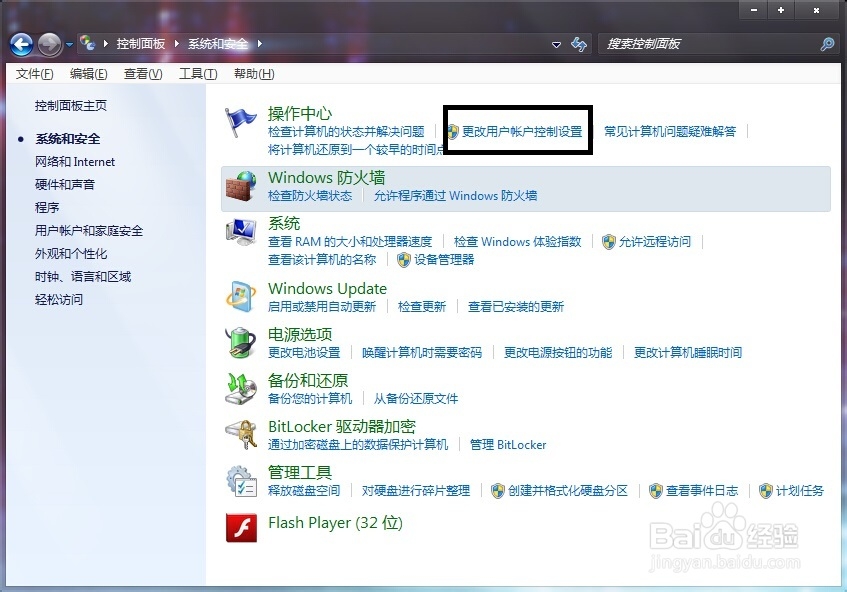The image size is (847, 592).
Task: Click the Action Center flag icon
Action: point(240,122)
